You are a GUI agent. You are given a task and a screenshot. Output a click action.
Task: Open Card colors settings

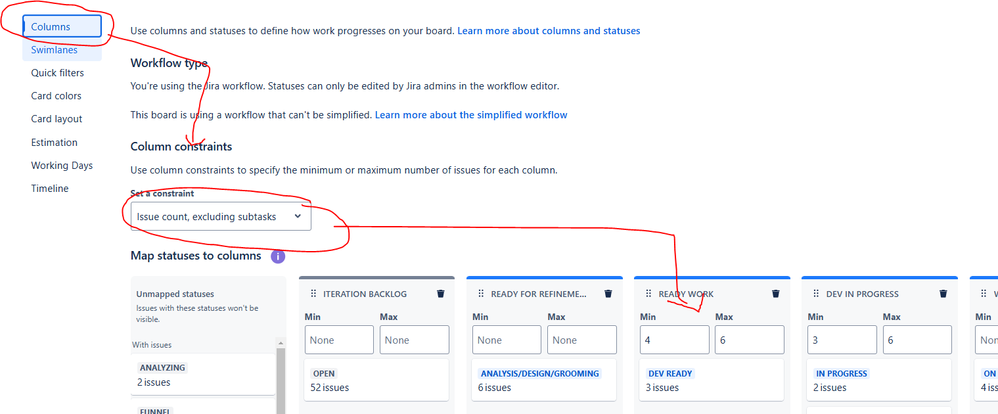click(56, 96)
